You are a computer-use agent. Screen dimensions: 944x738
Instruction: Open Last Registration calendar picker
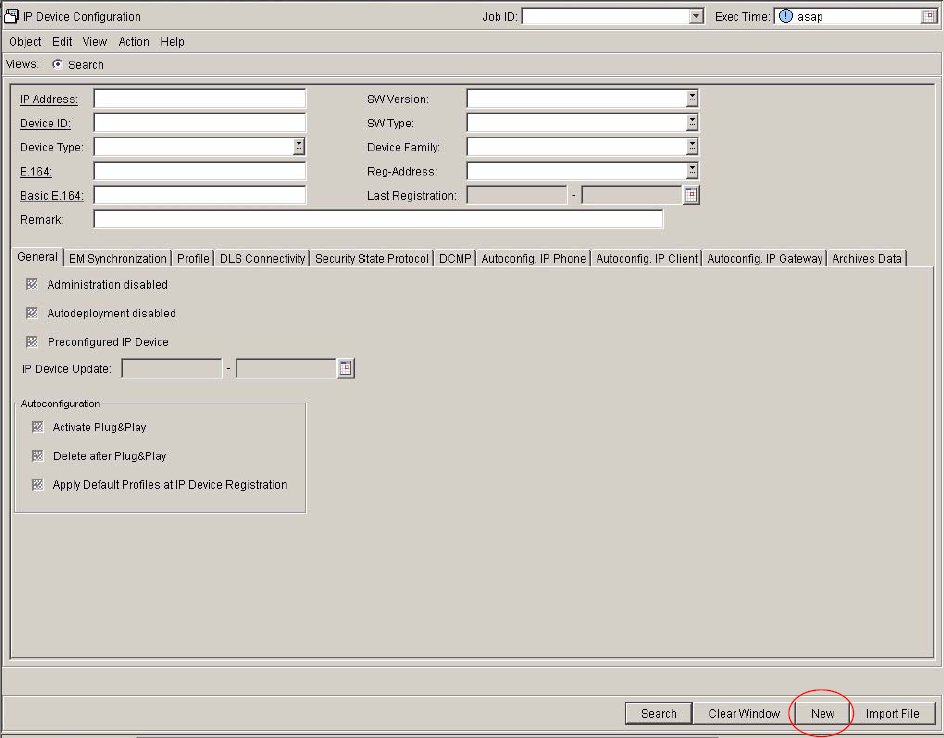click(x=691, y=195)
